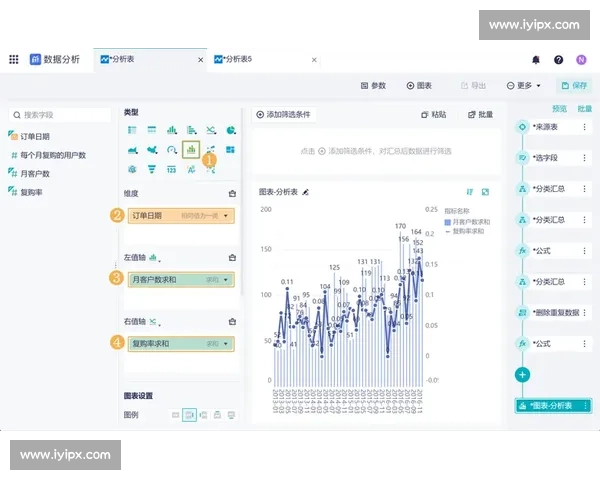This screenshot has height=480, width=600.
Task: Change 左值轴 chart type dropdown
Action: tap(154, 258)
